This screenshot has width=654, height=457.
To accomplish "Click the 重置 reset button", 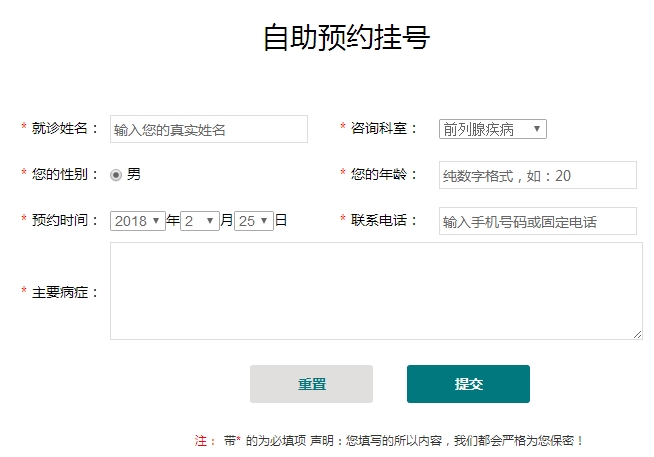I will [311, 384].
